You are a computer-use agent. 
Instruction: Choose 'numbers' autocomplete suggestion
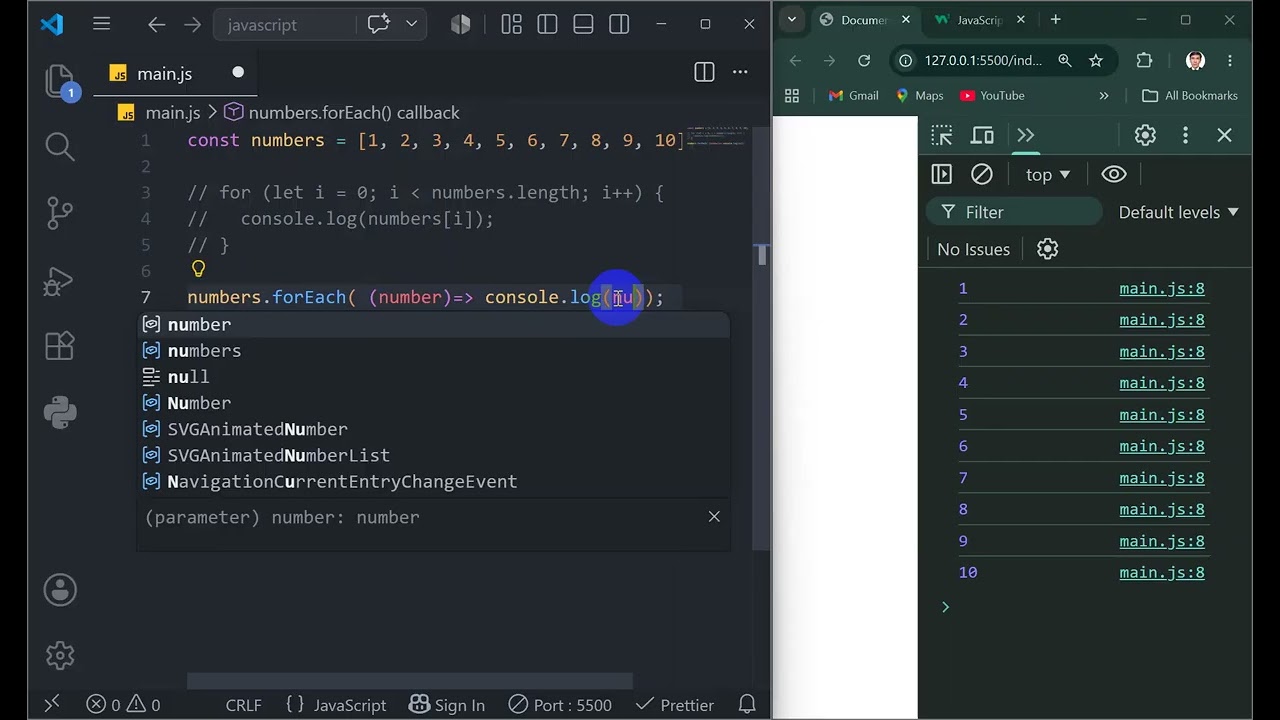[433, 350]
